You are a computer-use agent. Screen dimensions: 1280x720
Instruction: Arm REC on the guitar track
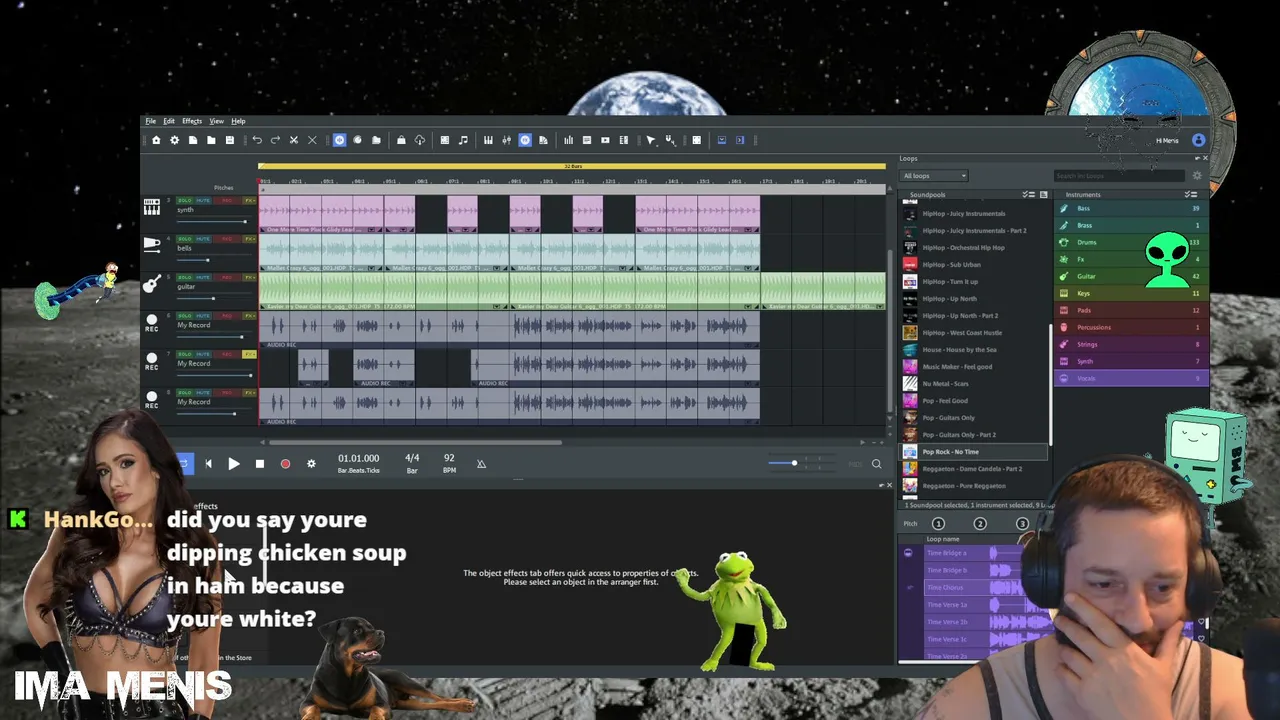click(x=226, y=277)
